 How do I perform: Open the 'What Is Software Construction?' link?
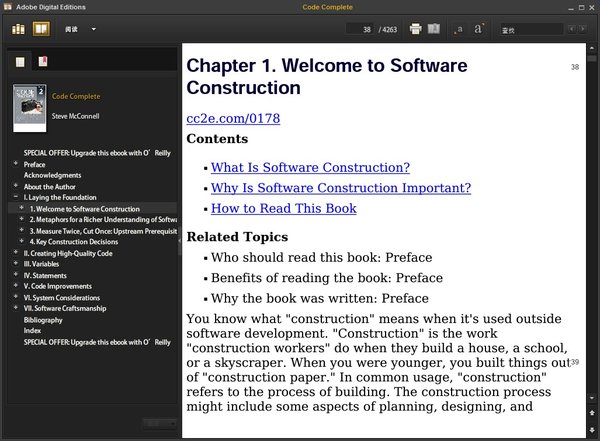[310, 167]
